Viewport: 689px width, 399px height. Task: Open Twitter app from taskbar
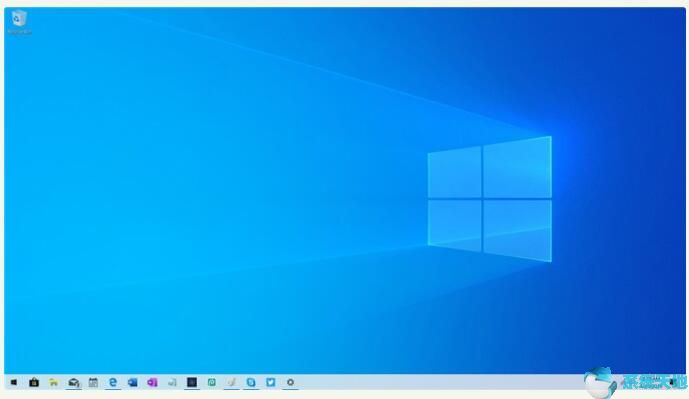(x=271, y=382)
